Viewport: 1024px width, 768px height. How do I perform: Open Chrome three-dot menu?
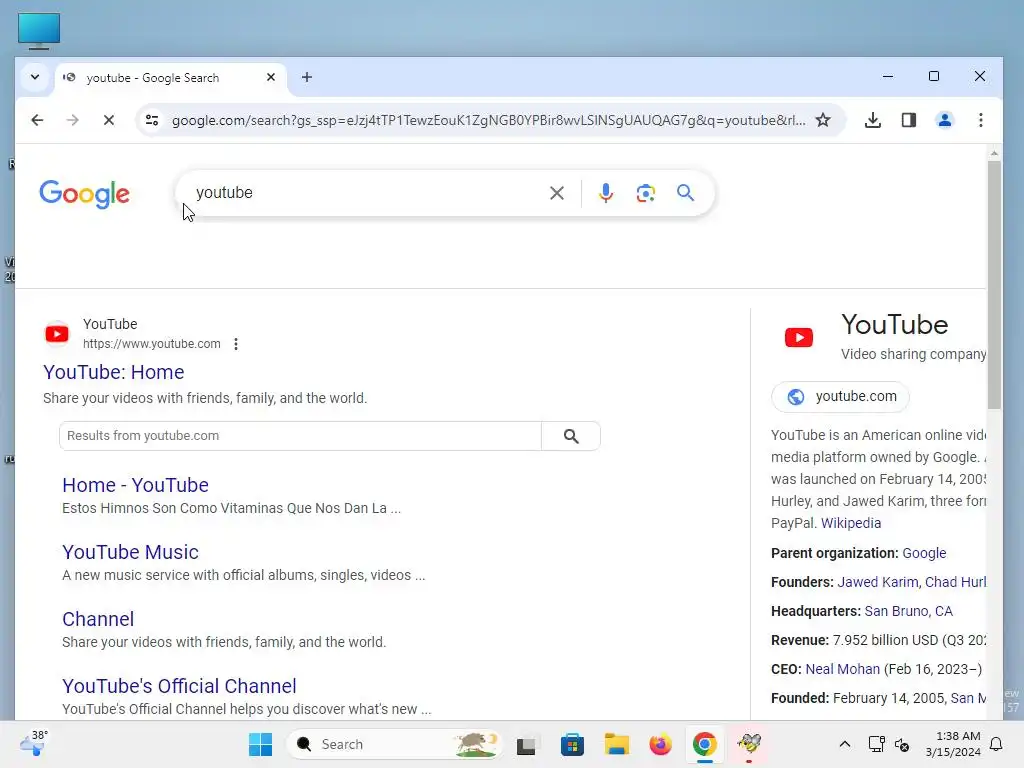point(980,120)
